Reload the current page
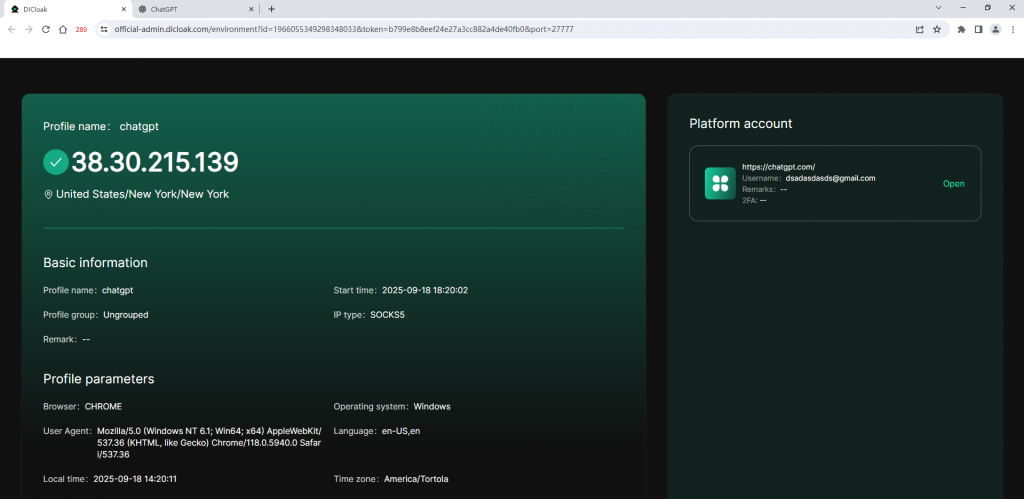Screen dimensions: 1024x499 [45, 29]
